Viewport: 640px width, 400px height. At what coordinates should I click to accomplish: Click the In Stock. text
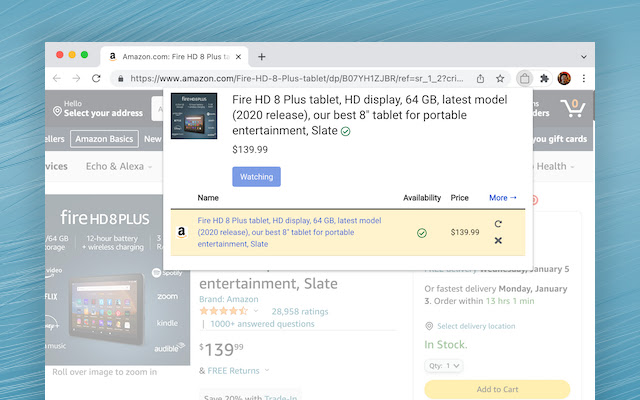click(x=445, y=344)
